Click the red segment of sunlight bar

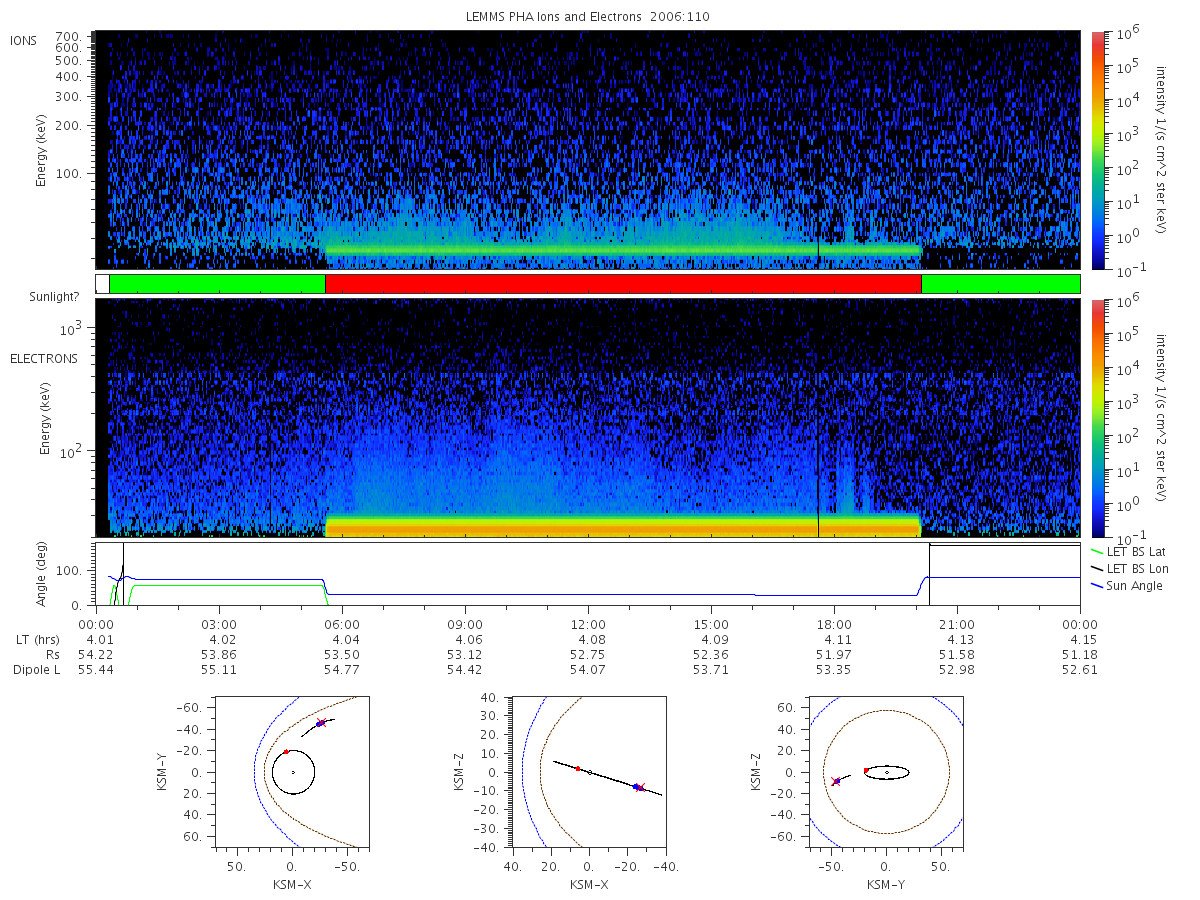coord(623,284)
